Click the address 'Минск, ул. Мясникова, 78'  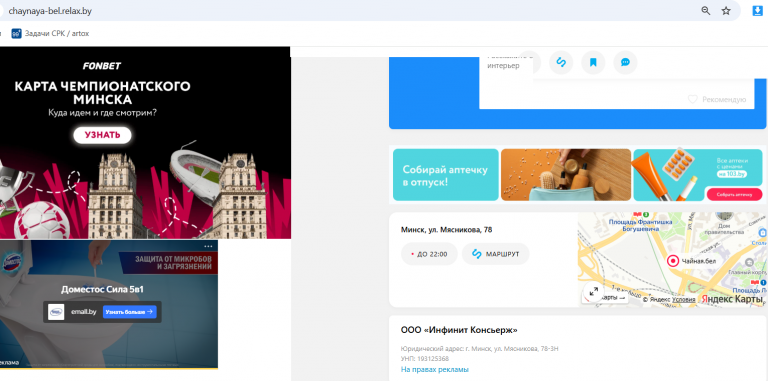(x=447, y=230)
